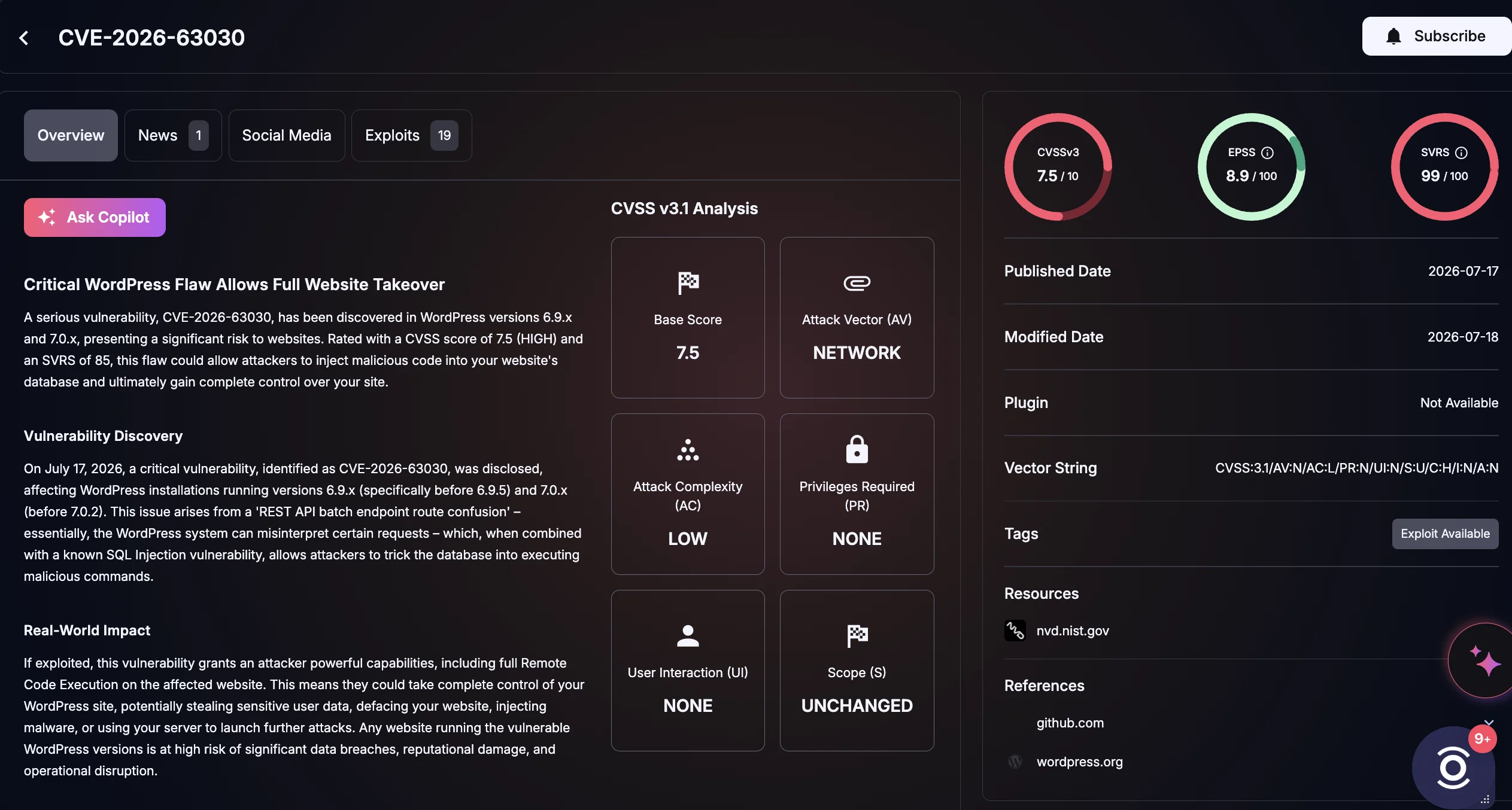The height and width of the screenshot is (810, 1512).
Task: Click the Resources section heading
Action: pyautogui.click(x=1041, y=593)
